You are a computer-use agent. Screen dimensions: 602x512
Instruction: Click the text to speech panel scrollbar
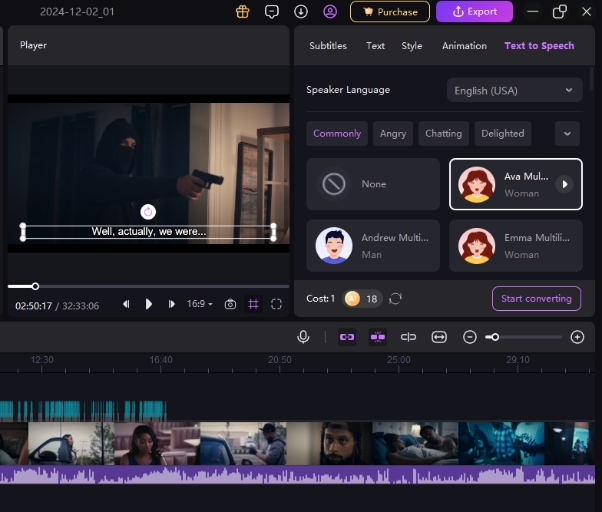[x=592, y=79]
